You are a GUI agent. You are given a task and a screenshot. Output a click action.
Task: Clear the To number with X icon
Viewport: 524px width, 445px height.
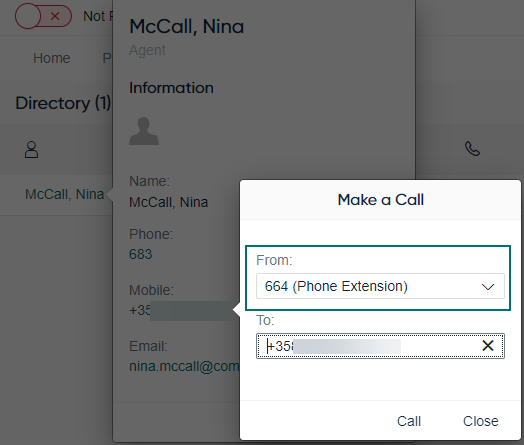click(x=488, y=345)
